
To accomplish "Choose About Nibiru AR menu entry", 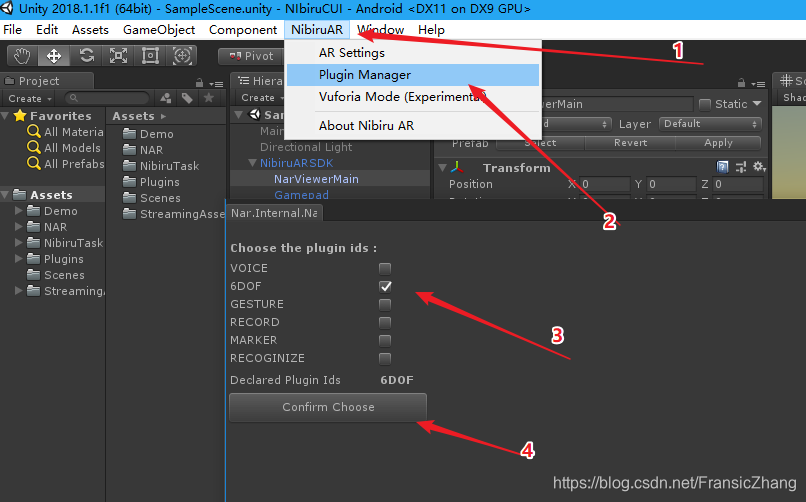I will (x=413, y=125).
